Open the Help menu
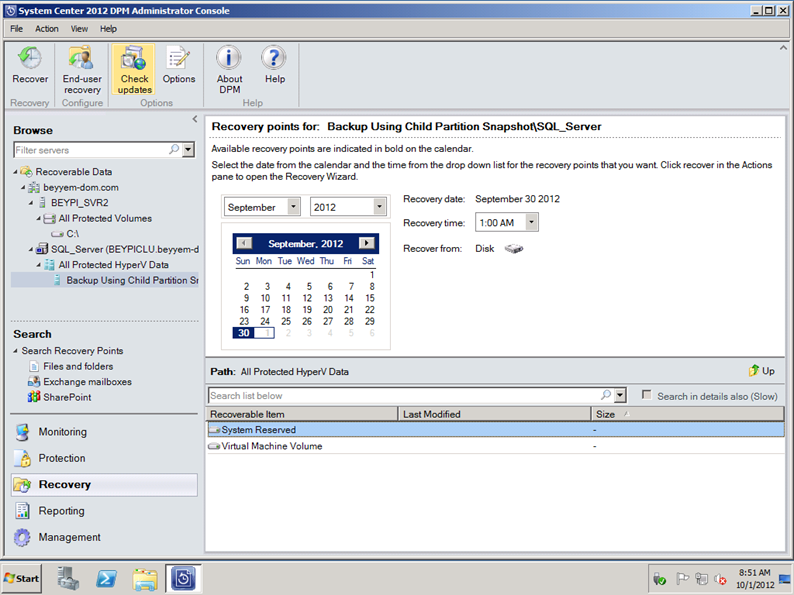794x595 pixels. (x=108, y=29)
